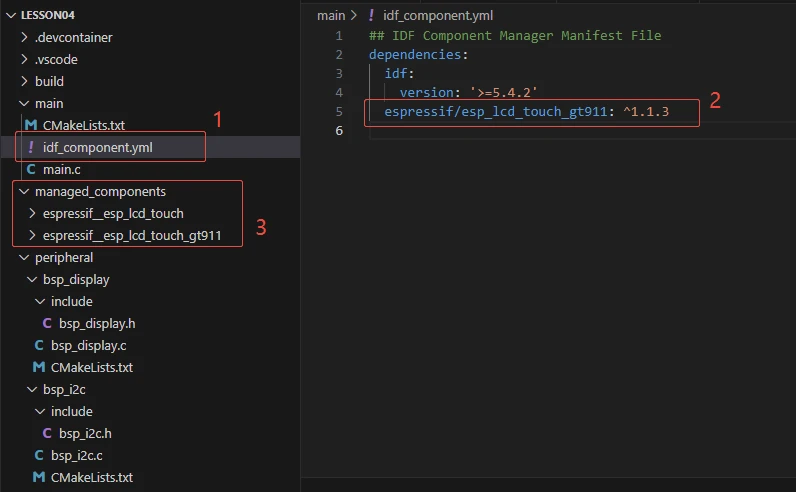796x492 pixels.
Task: Click the C icon next to bsp_i2c.c
Action: pyautogui.click(x=39, y=455)
